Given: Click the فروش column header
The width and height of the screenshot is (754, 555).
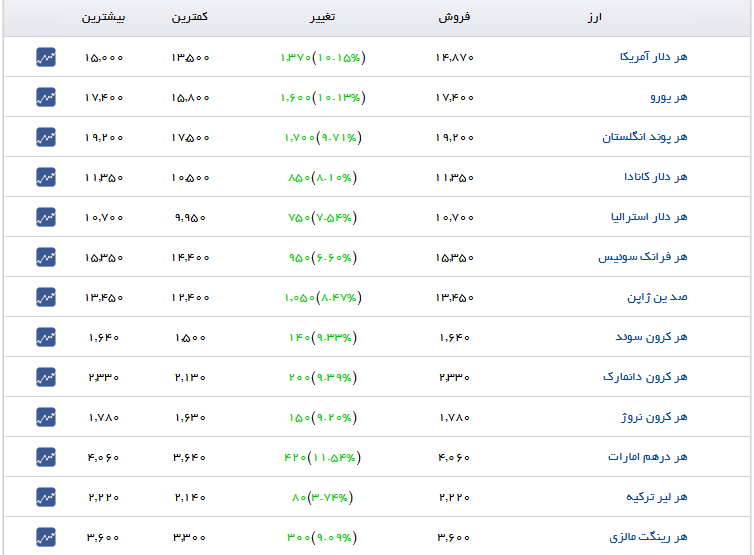Looking at the screenshot, I should coord(454,17).
